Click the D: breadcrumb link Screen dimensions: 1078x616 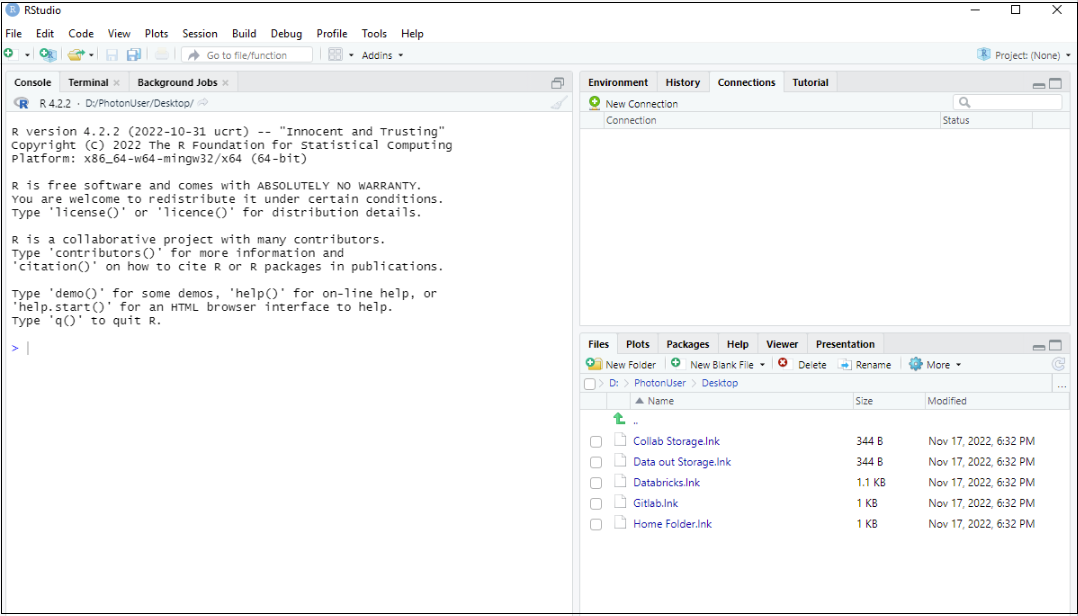click(x=614, y=383)
